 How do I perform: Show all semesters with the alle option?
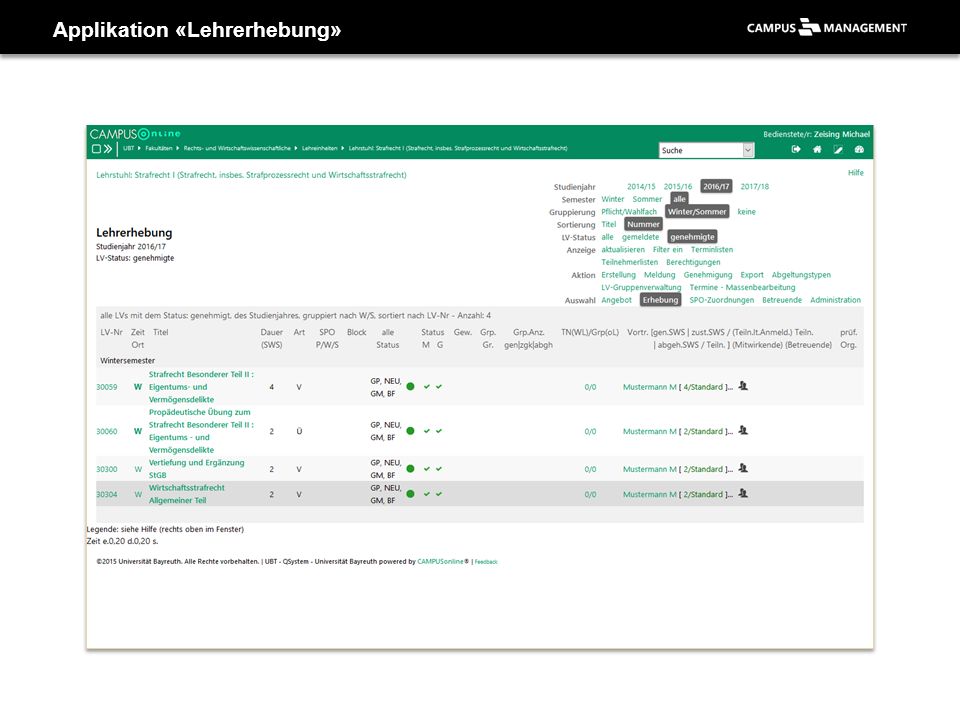680,199
